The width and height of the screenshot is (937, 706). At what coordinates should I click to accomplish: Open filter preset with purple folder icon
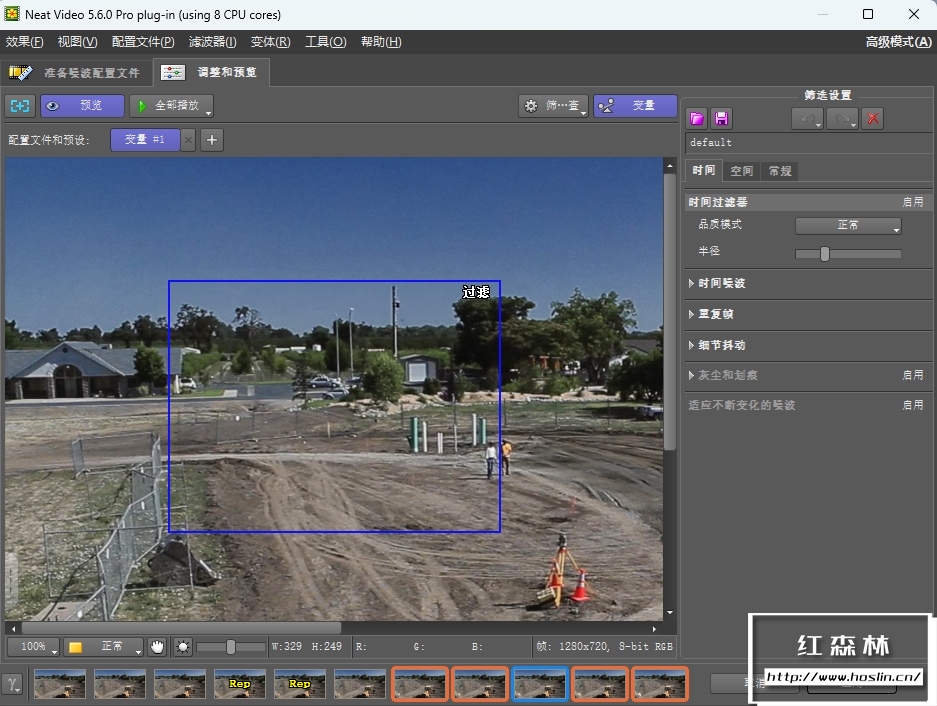point(697,119)
